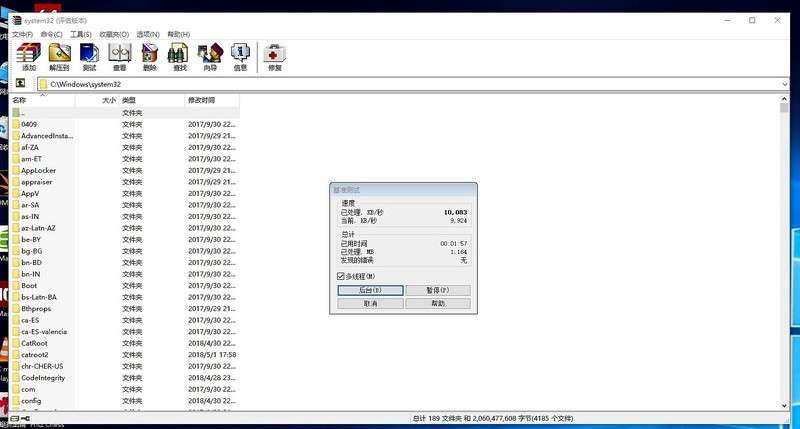Image resolution: width=800 pixels, height=429 pixels.
Task: Open the 收藏夹(O) favorites menu
Action: 114,34
